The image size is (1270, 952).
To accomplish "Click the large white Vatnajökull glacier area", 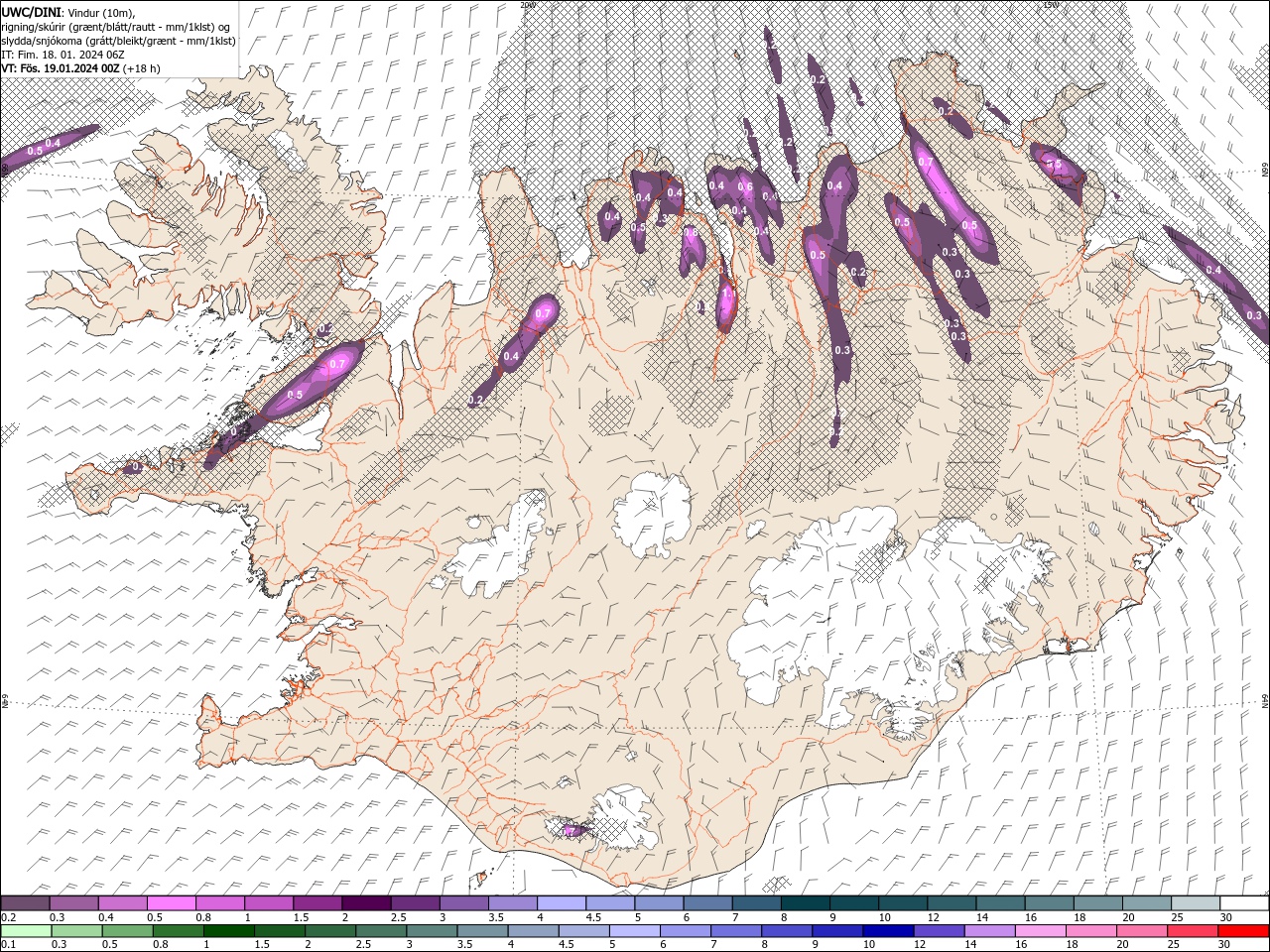I will click(833, 605).
